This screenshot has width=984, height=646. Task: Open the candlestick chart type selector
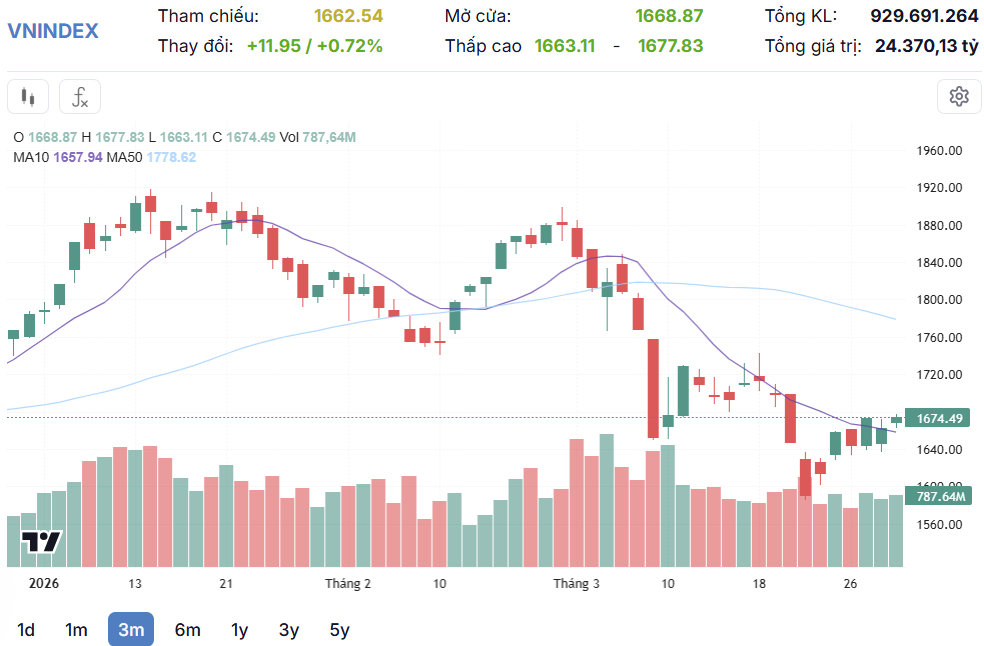tap(28, 97)
